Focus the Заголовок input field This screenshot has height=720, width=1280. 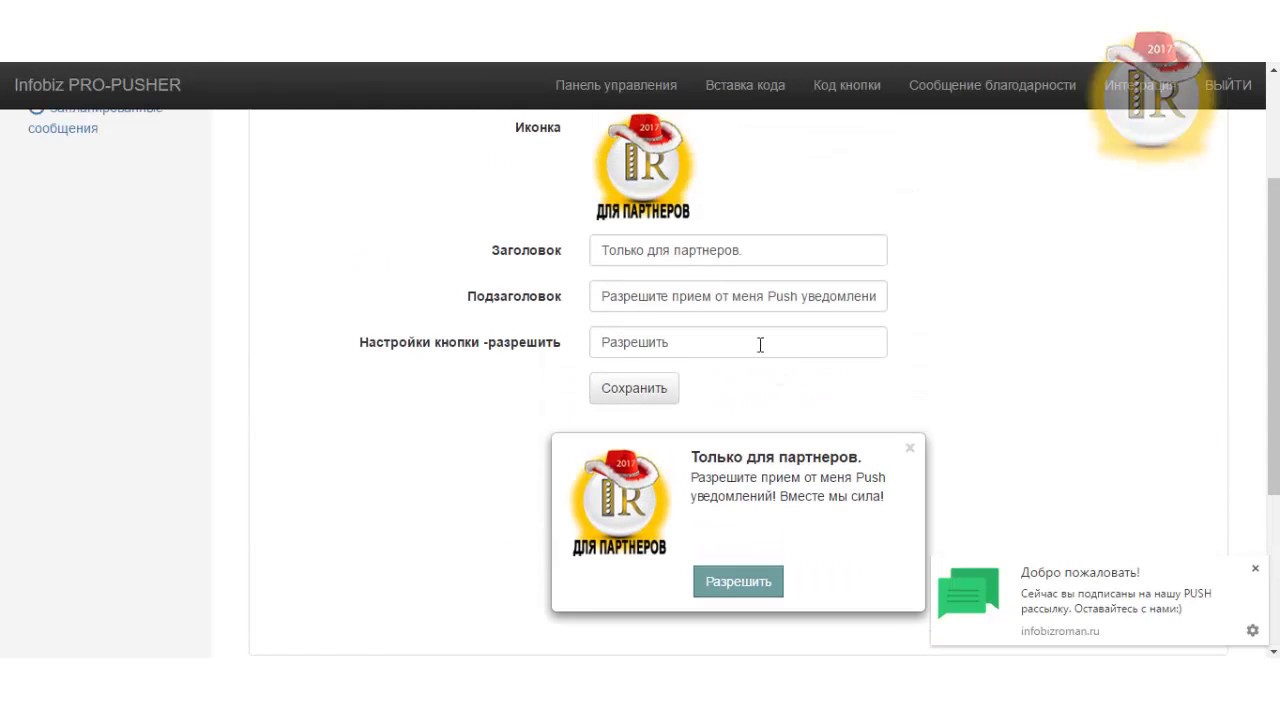[x=738, y=250]
